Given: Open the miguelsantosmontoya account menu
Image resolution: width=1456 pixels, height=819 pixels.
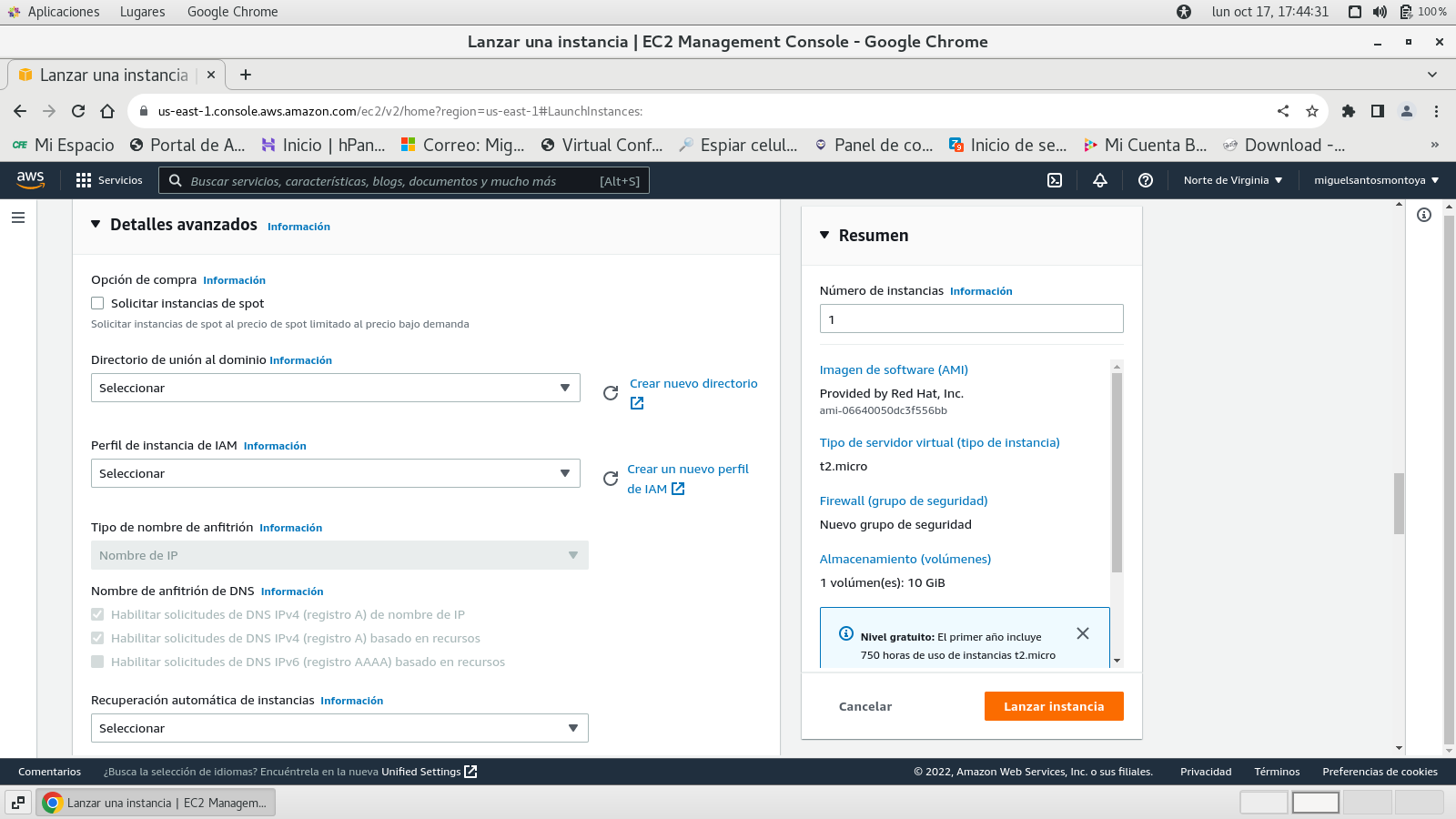Looking at the screenshot, I should coord(1376,180).
